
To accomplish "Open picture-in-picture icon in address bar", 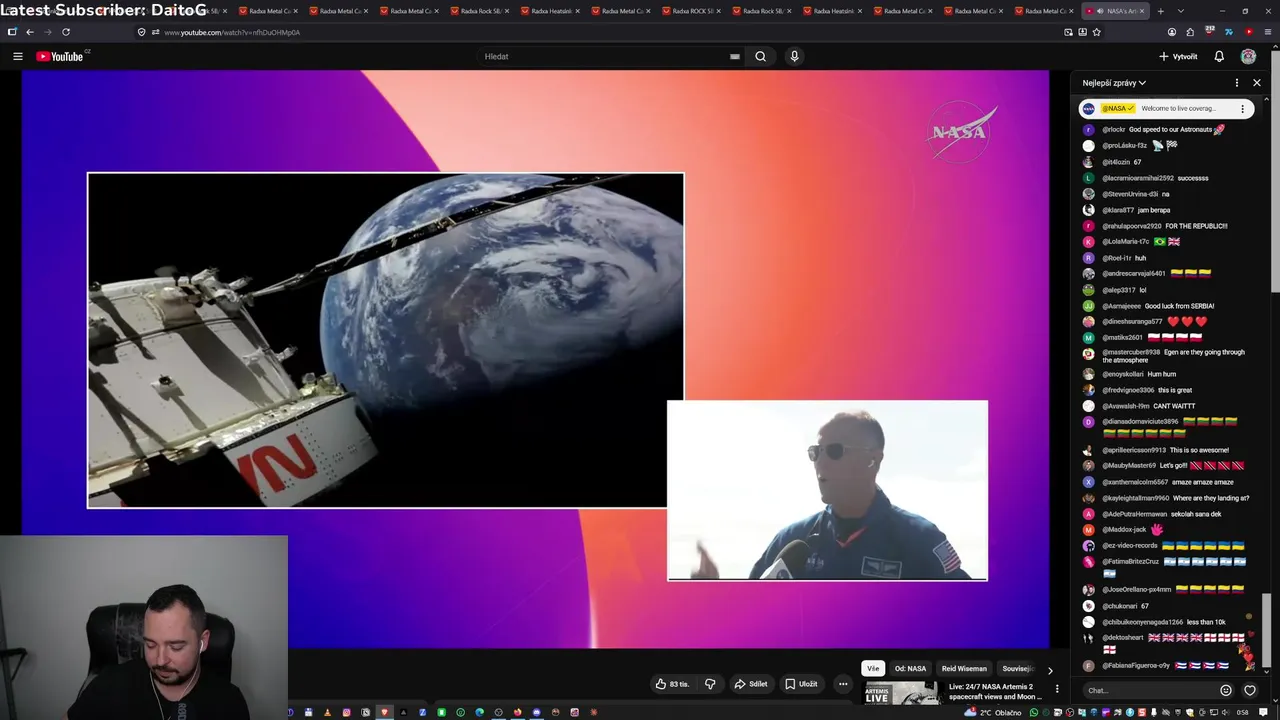I will coord(1068,32).
